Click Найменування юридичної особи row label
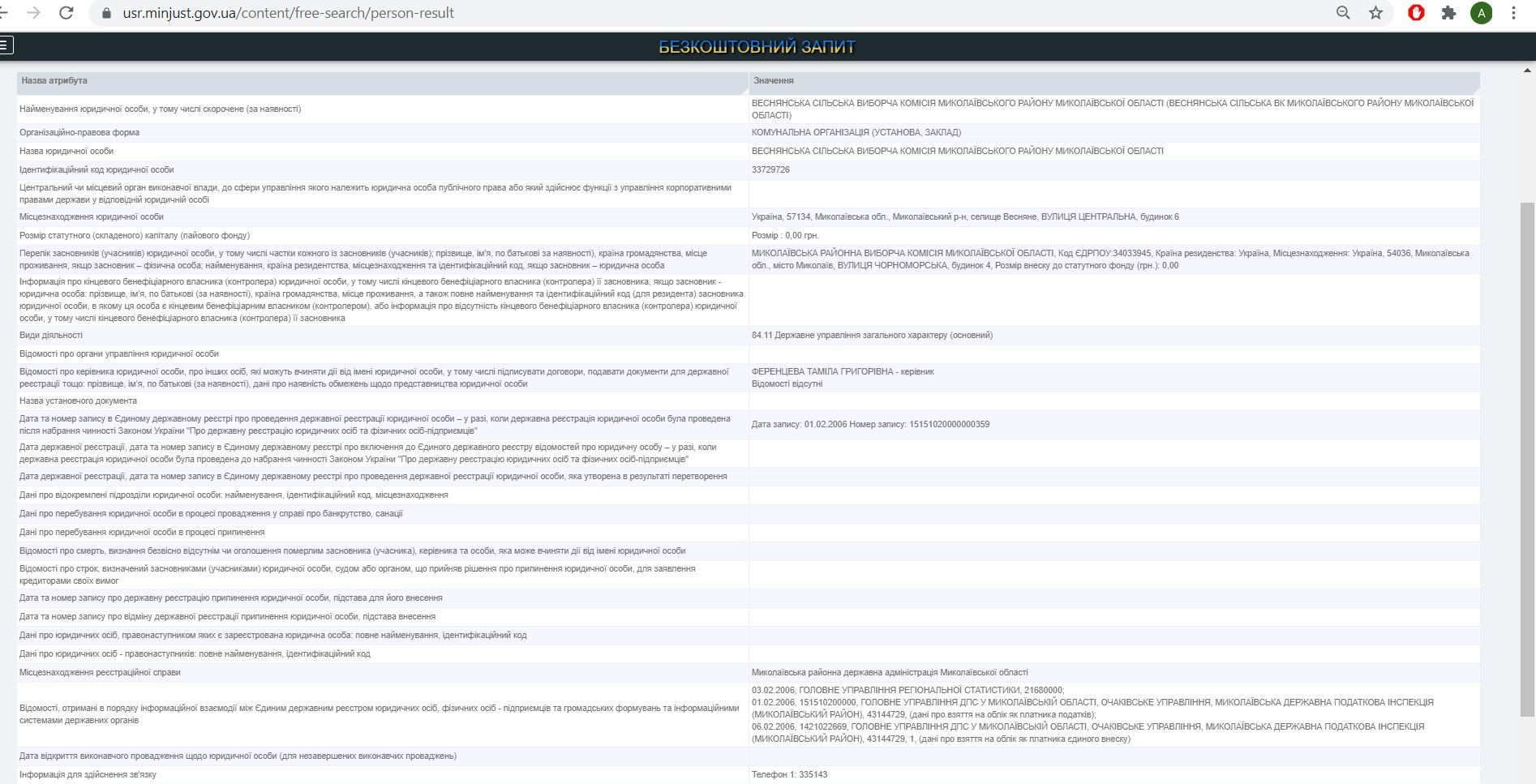The image size is (1536, 784). coord(160,109)
